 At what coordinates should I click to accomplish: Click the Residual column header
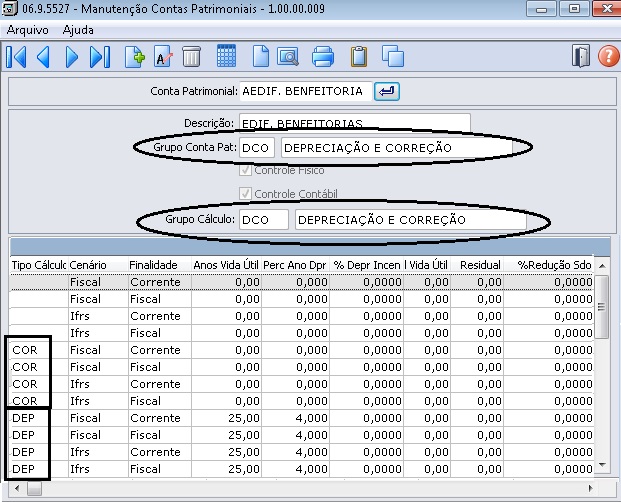(x=477, y=265)
